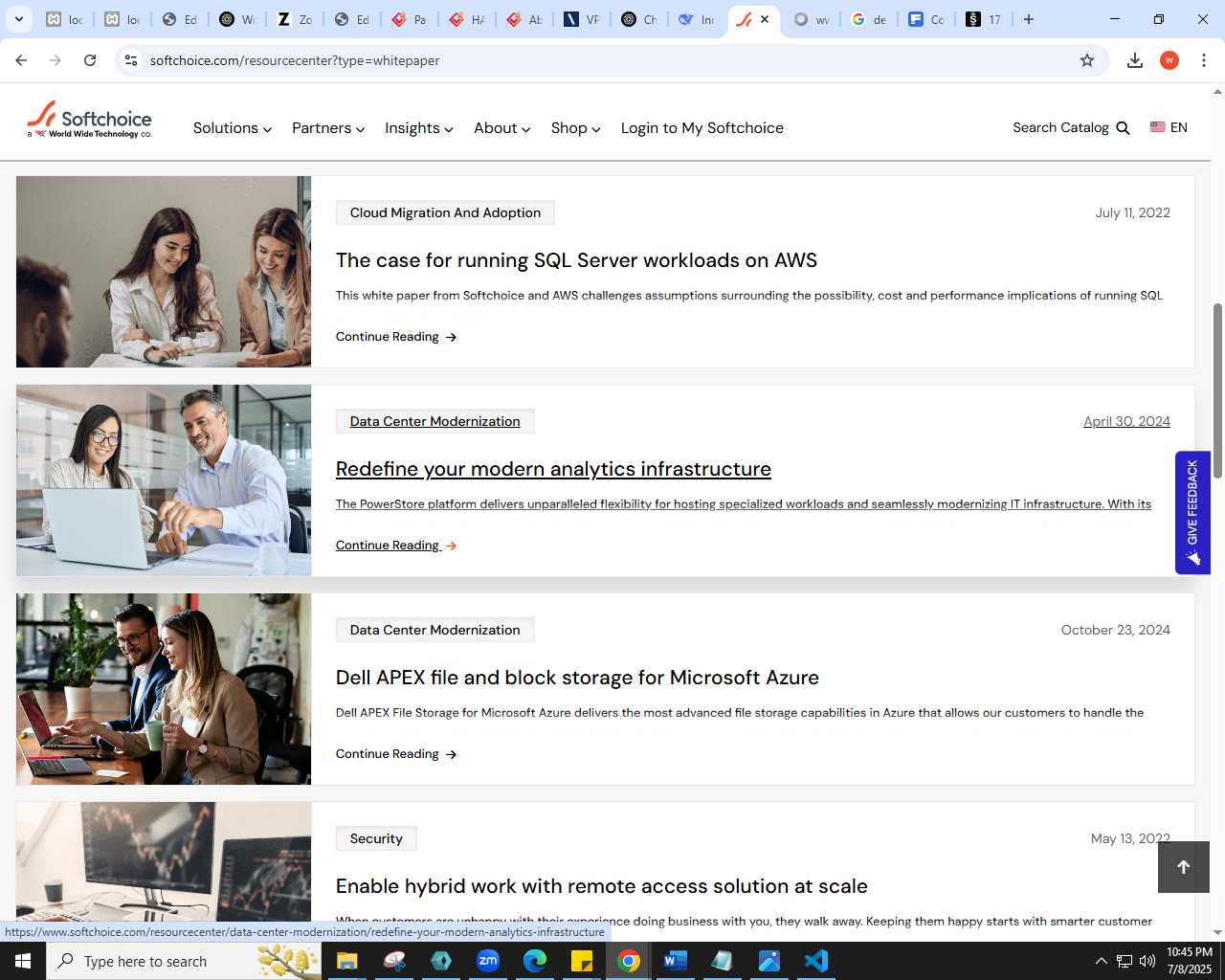
Task: Expand the Shop menu
Action: [x=576, y=128]
